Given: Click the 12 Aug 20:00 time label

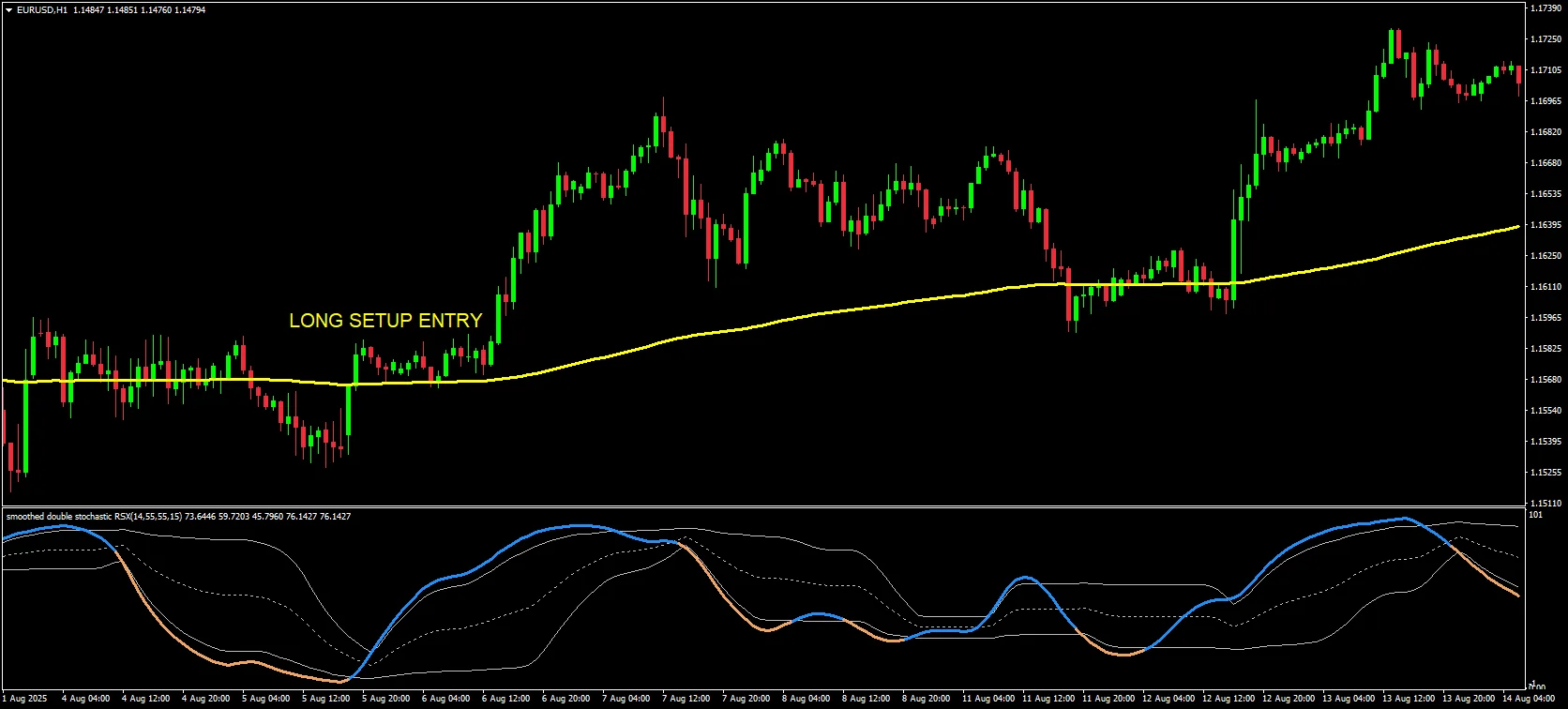Looking at the screenshot, I should [x=1289, y=699].
